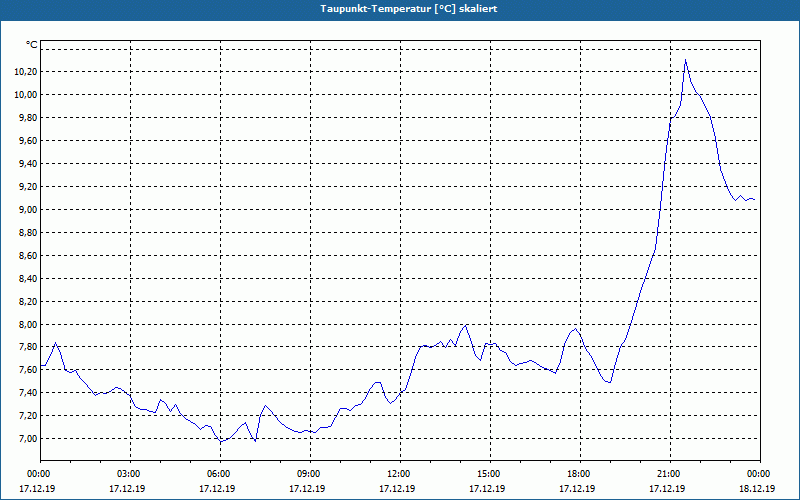Click the '7,80' y-axis label

[x=28, y=347]
